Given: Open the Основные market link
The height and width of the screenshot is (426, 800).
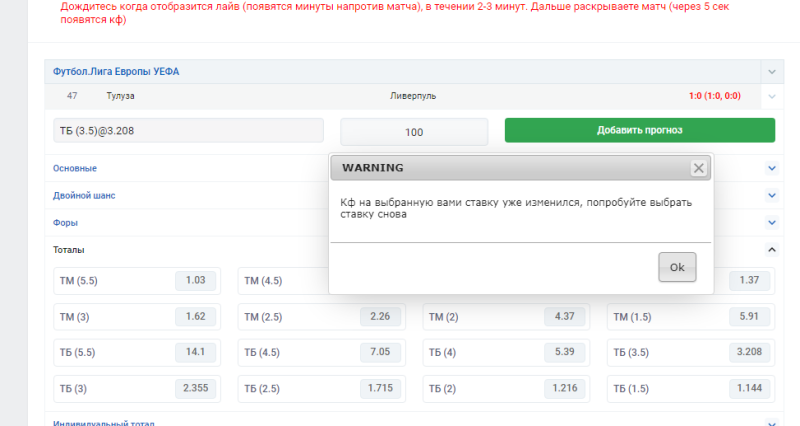Looking at the screenshot, I should 75,168.
